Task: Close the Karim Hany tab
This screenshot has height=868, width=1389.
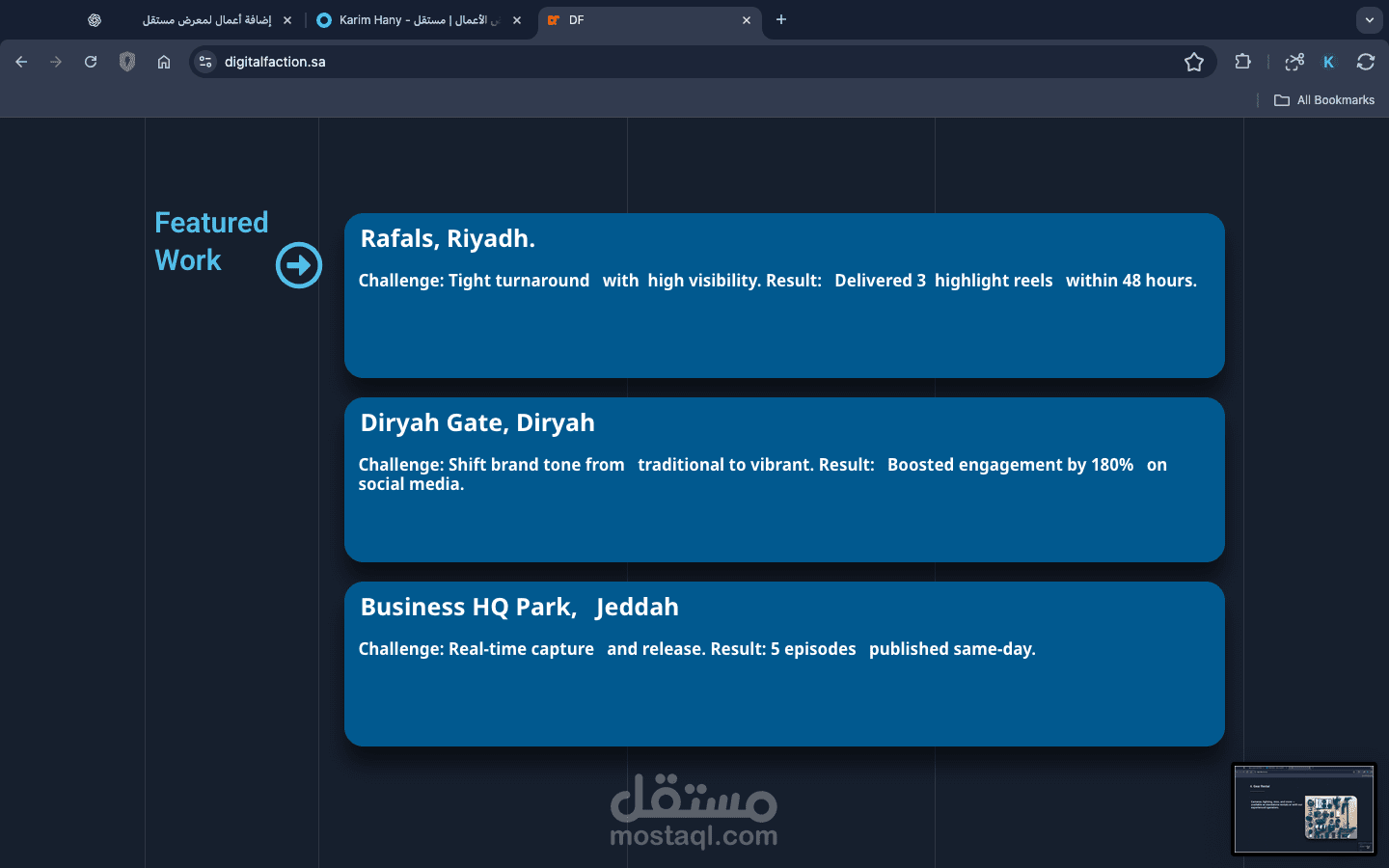Action: pos(517,20)
